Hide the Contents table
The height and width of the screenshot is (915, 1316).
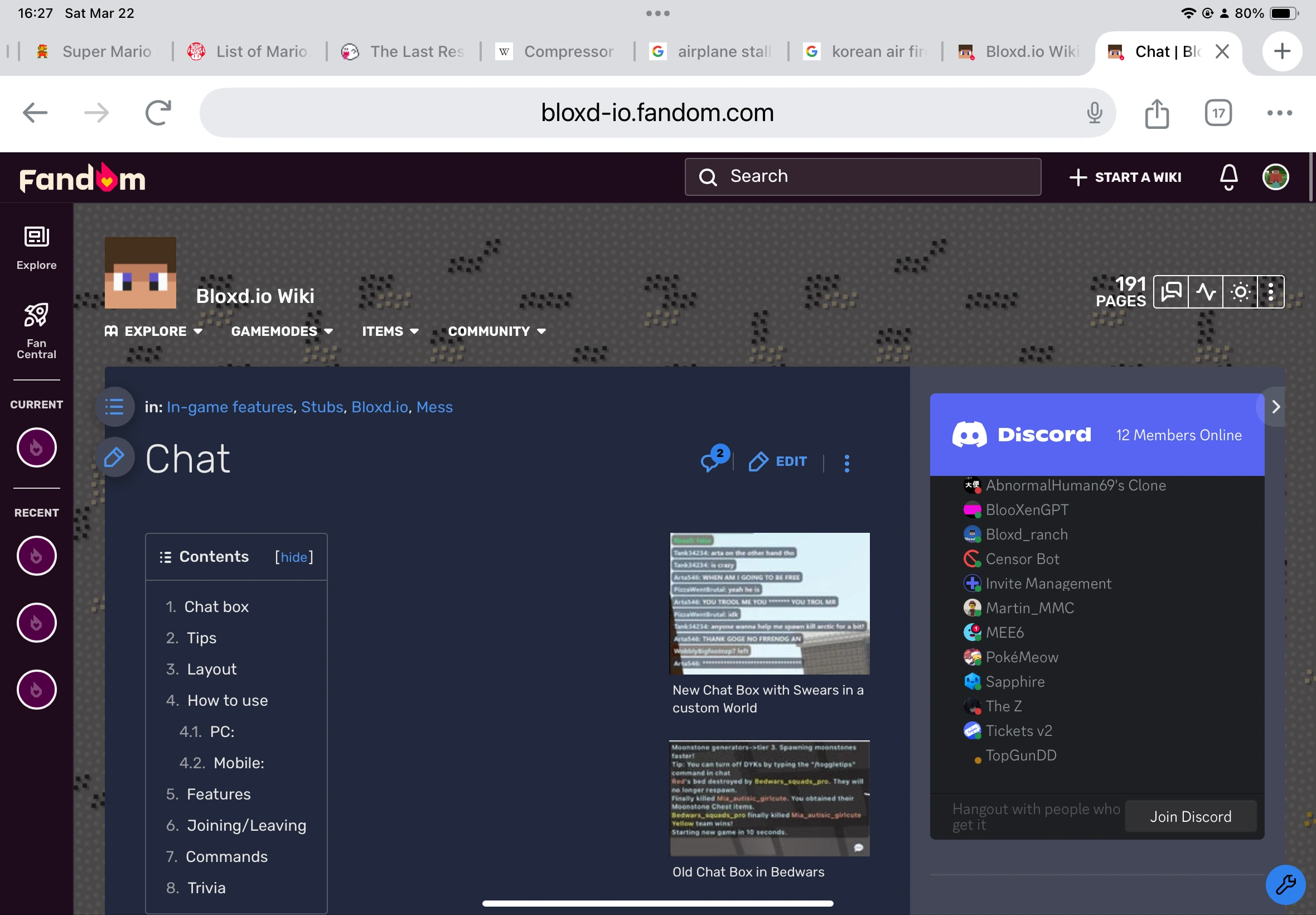pyautogui.click(x=294, y=557)
